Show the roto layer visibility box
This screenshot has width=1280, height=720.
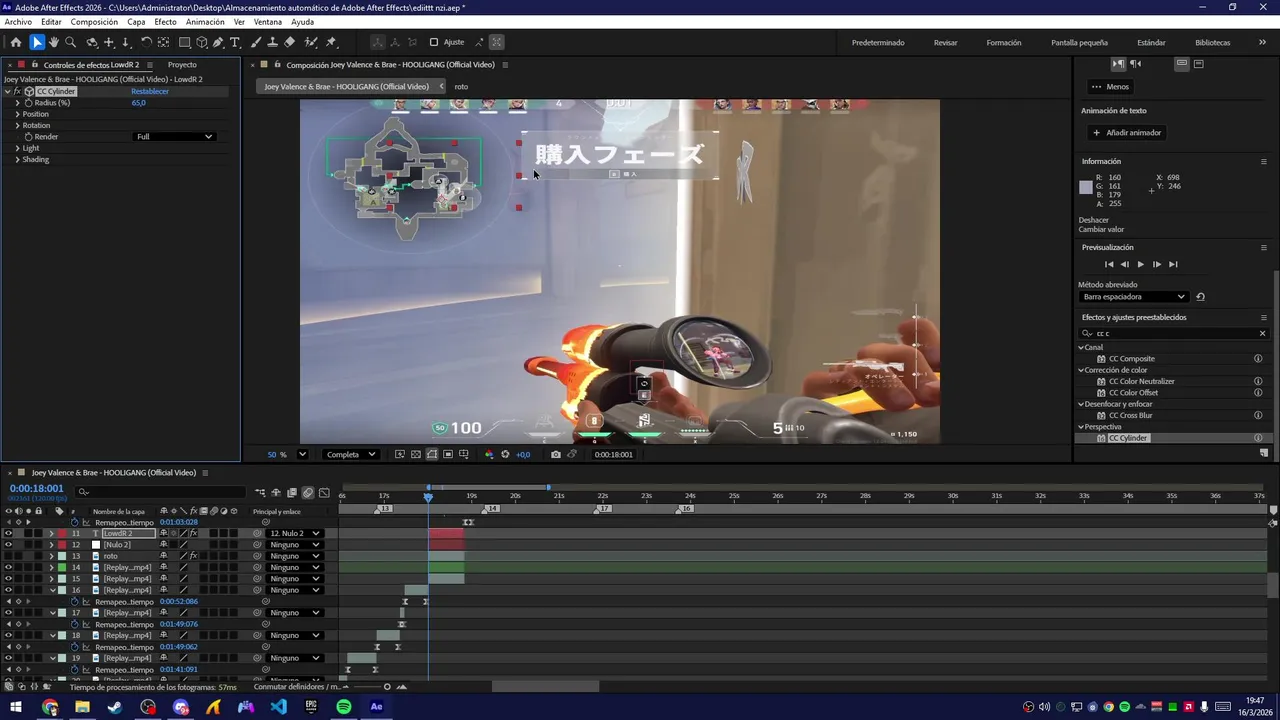point(8,556)
